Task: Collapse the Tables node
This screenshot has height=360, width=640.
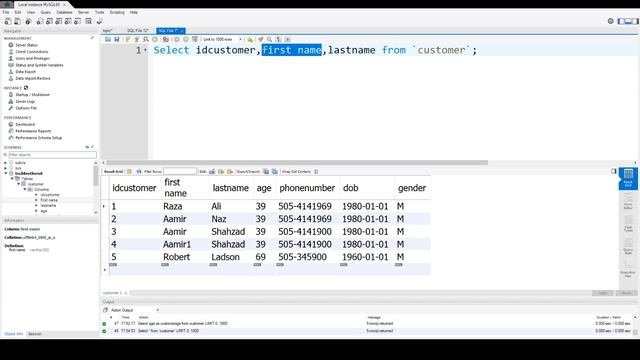Action: (x=12, y=179)
